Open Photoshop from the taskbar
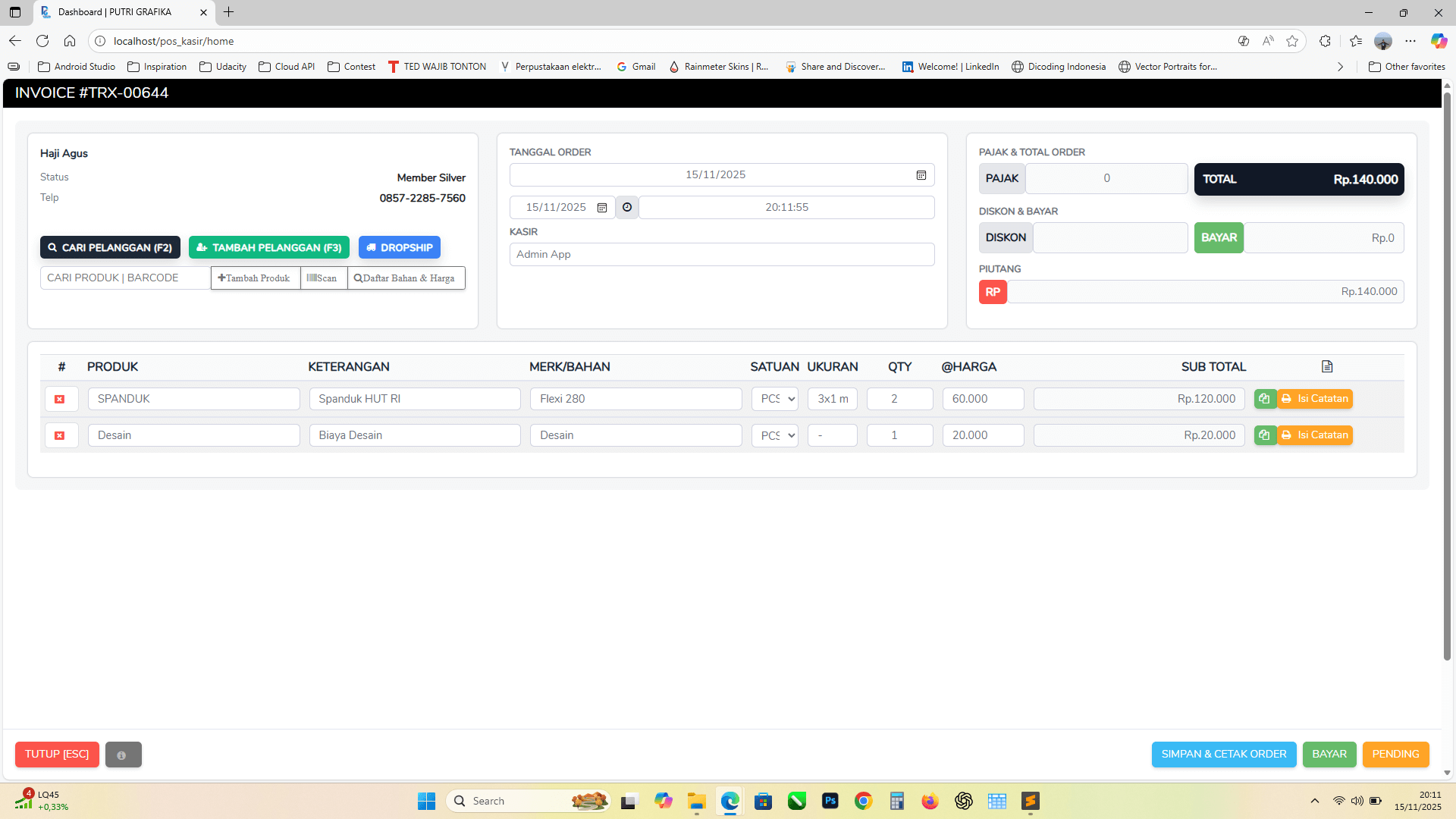The height and width of the screenshot is (819, 1456). tap(830, 801)
